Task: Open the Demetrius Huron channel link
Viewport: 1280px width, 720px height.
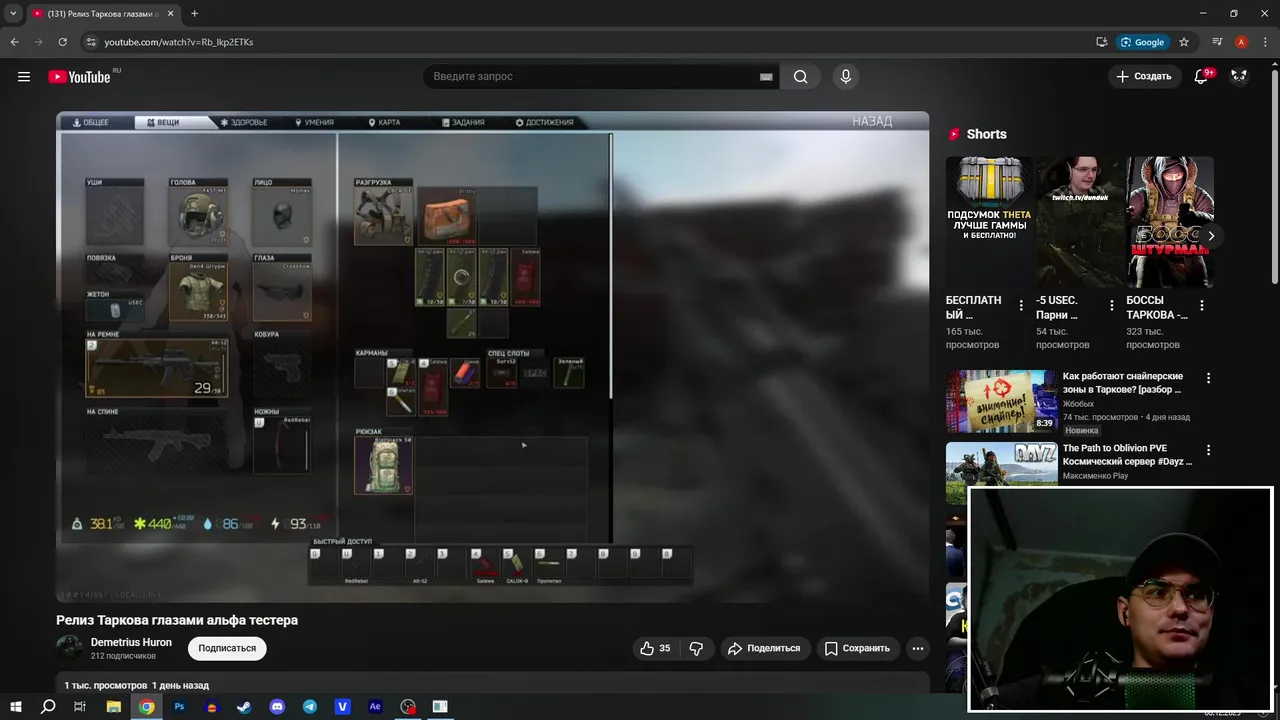Action: (x=131, y=642)
